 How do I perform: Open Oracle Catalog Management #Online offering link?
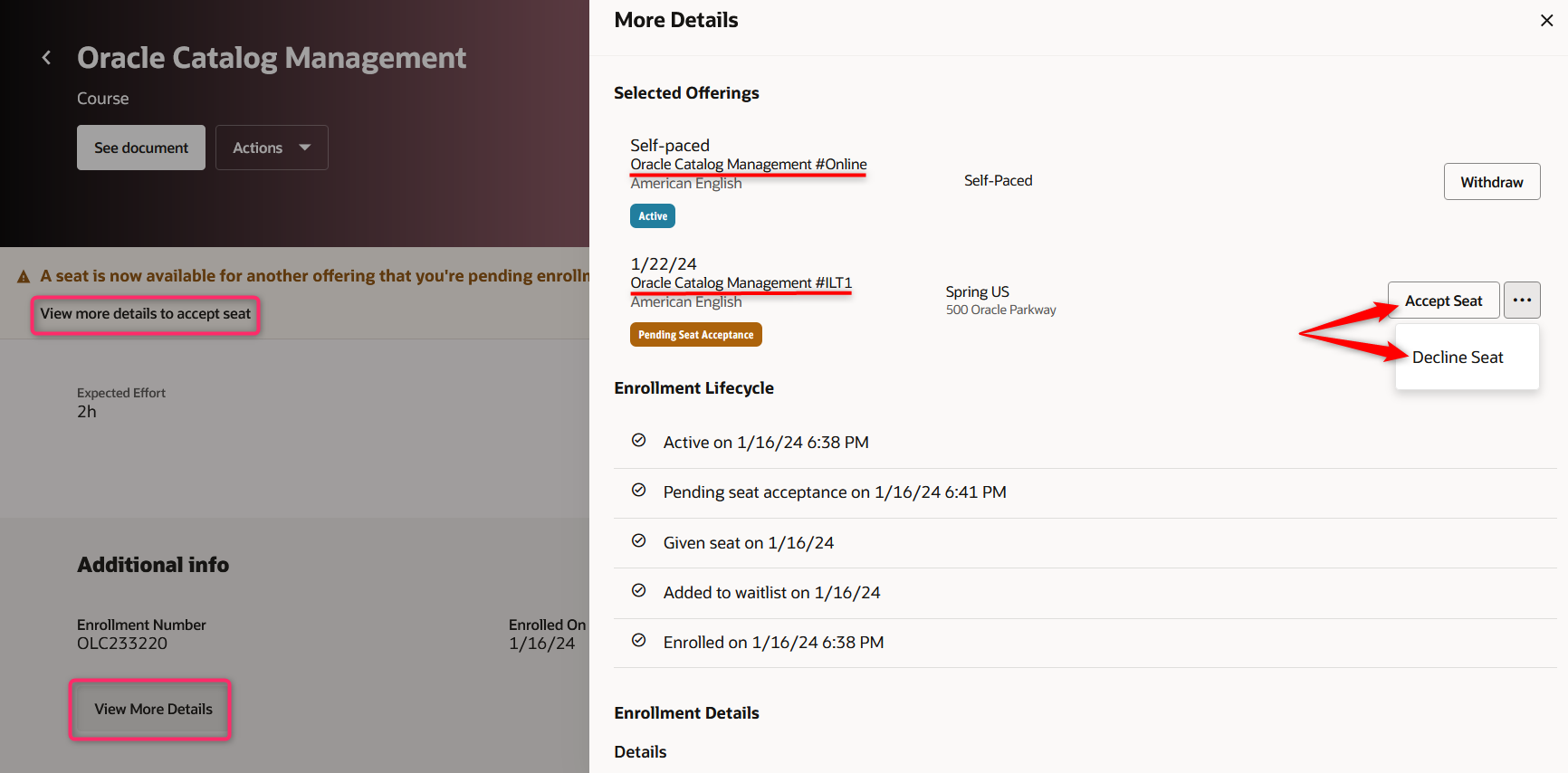[749, 164]
